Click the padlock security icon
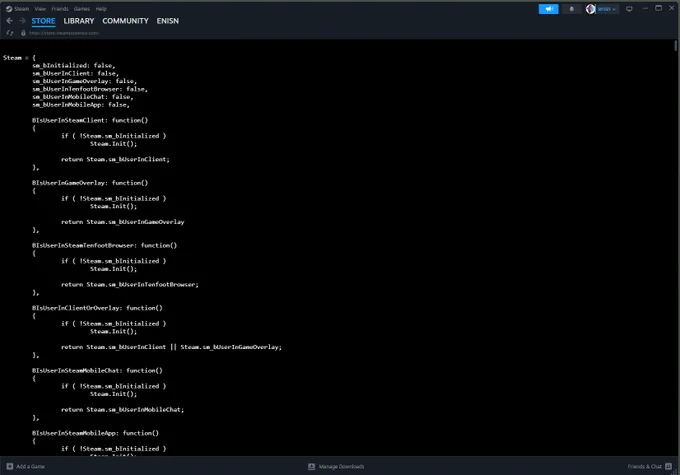The image size is (680, 475). tap(23, 33)
